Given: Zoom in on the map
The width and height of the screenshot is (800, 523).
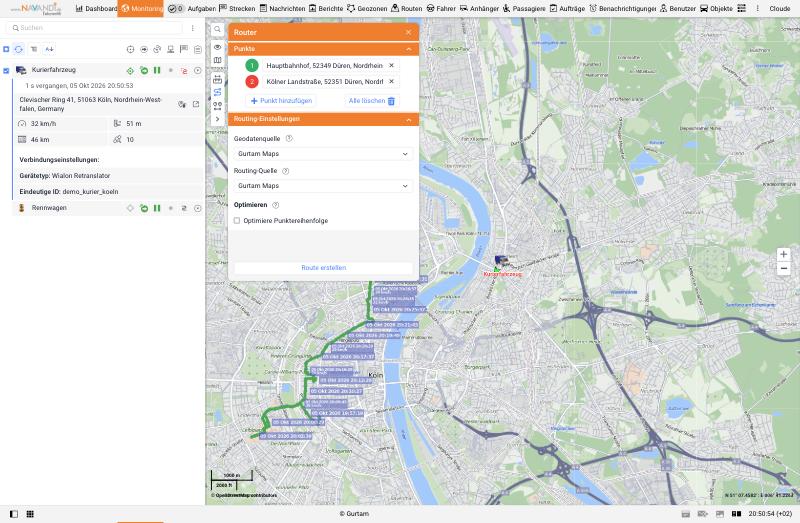Looking at the screenshot, I should pyautogui.click(x=783, y=254).
